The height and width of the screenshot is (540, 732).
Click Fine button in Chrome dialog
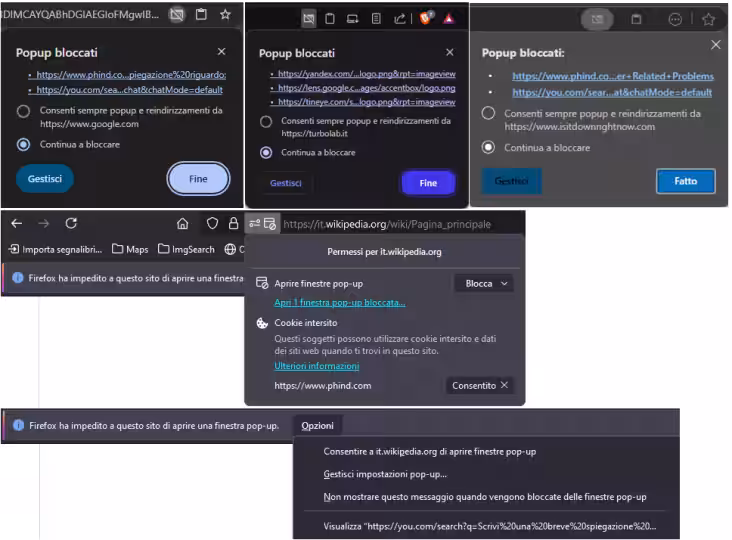(x=198, y=179)
